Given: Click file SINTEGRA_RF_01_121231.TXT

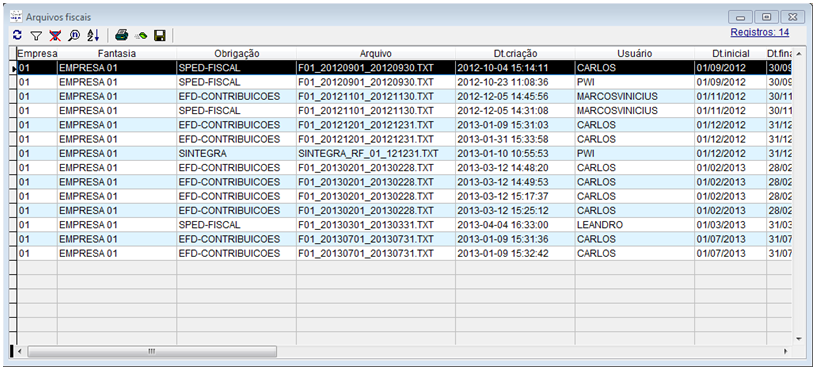Looking at the screenshot, I should (x=376, y=153).
